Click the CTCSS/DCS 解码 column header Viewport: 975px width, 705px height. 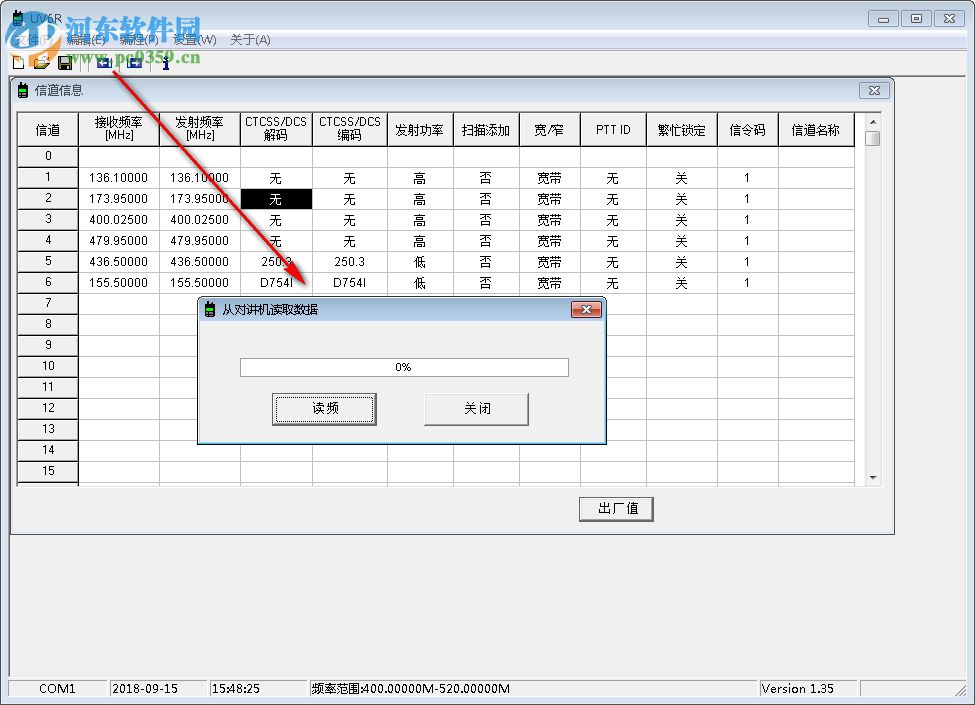(x=276, y=129)
